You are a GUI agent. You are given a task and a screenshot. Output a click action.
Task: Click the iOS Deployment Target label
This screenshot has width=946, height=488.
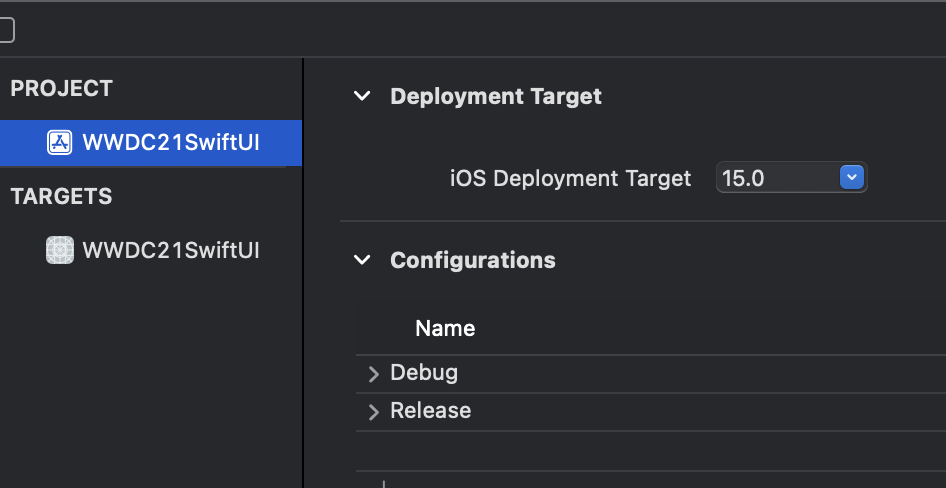(570, 179)
